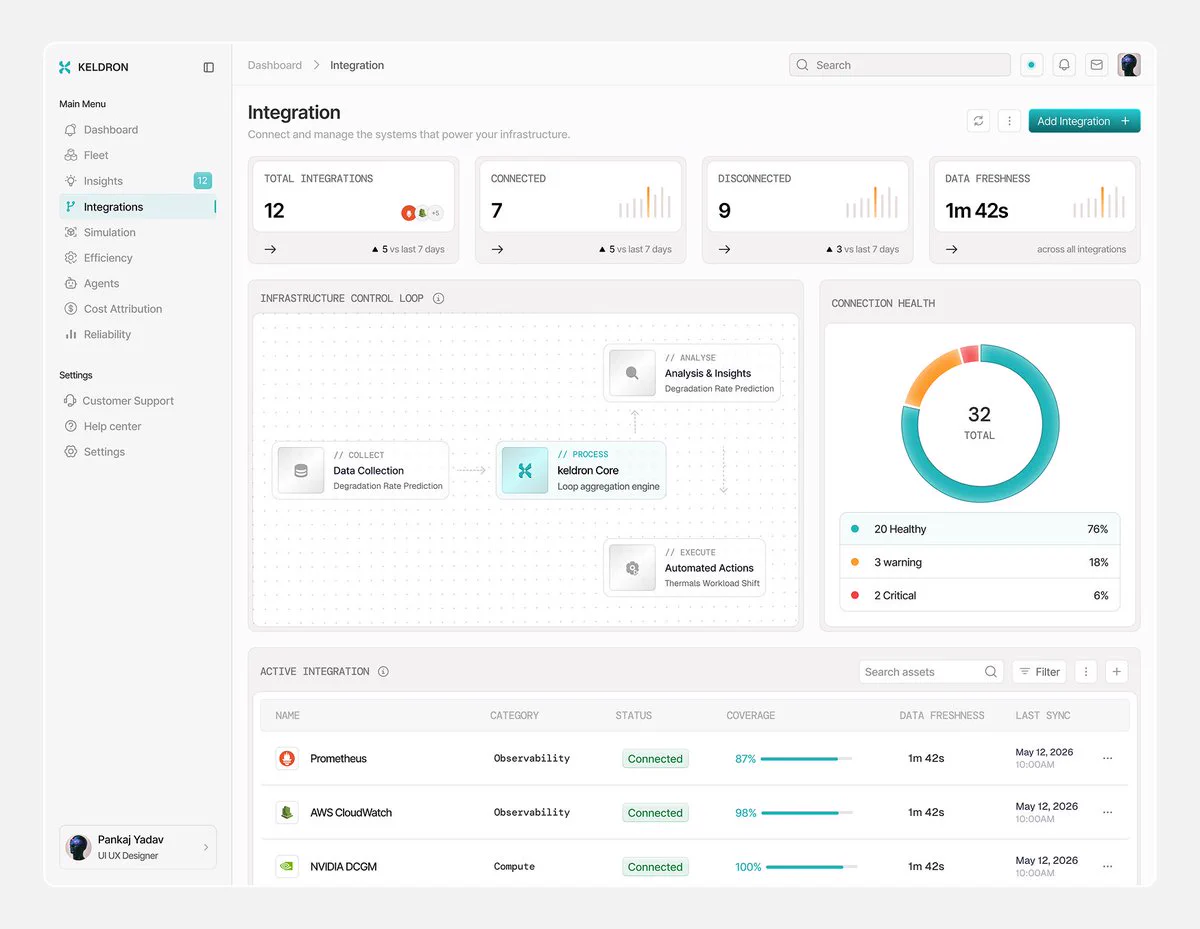Open Total Integrations card arrow
The height and width of the screenshot is (929, 1200).
[271, 249]
